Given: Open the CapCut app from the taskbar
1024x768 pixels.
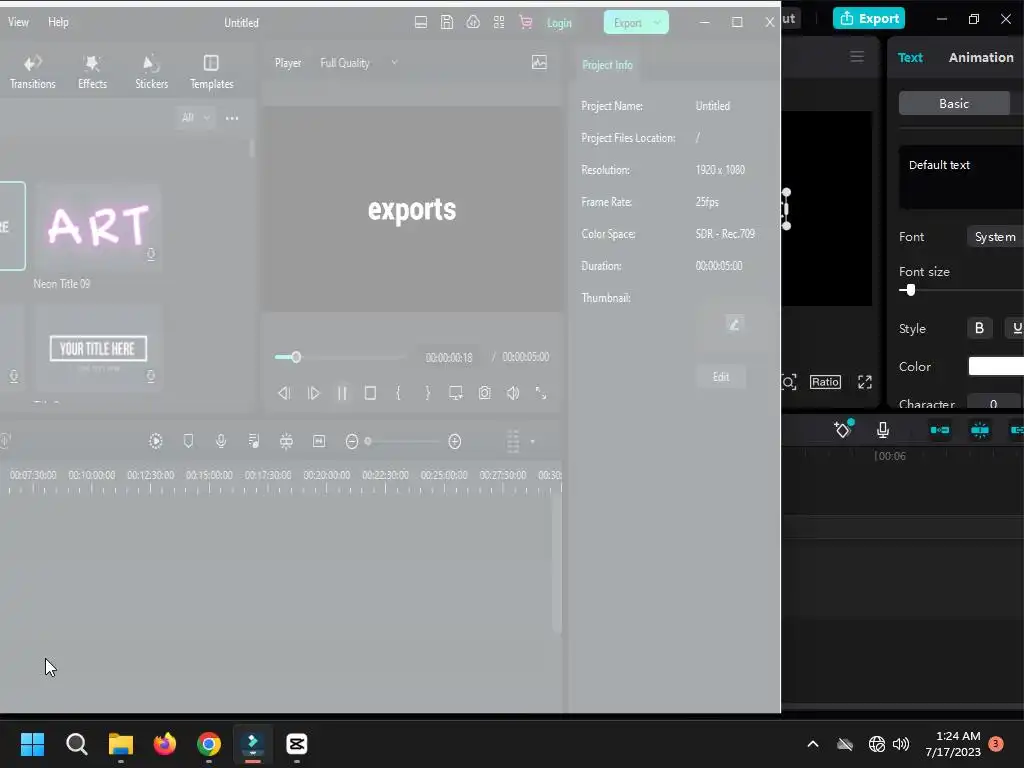Looking at the screenshot, I should [296, 744].
